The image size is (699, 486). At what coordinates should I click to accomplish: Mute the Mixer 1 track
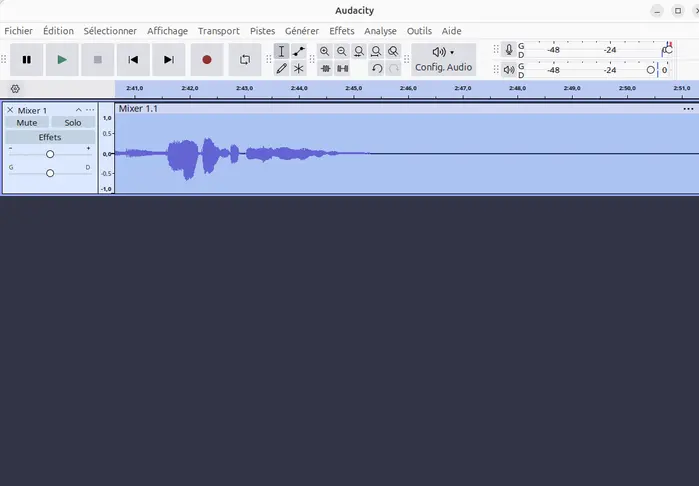tap(27, 123)
